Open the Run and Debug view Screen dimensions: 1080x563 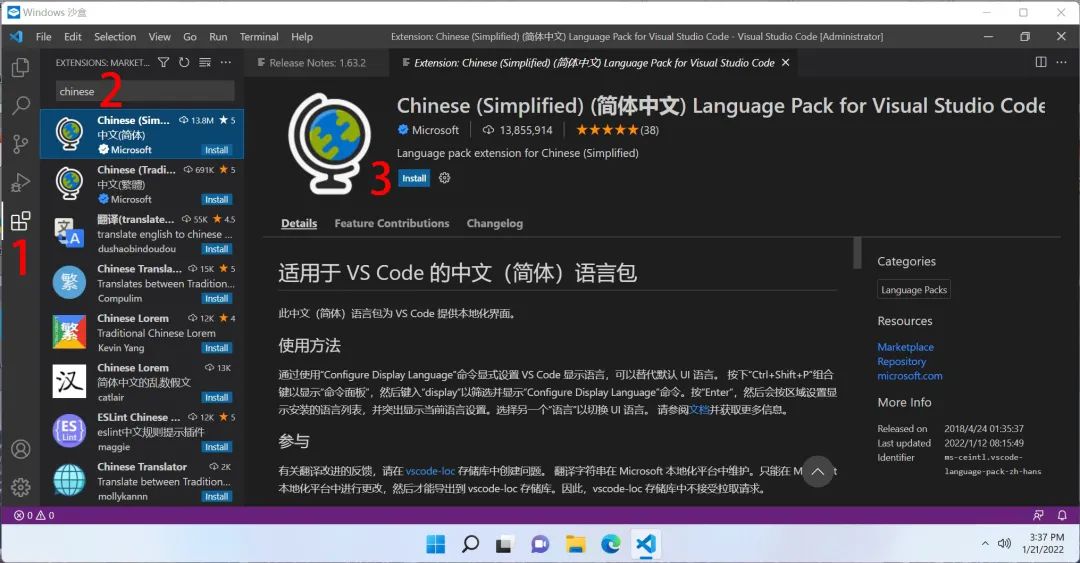point(21,182)
